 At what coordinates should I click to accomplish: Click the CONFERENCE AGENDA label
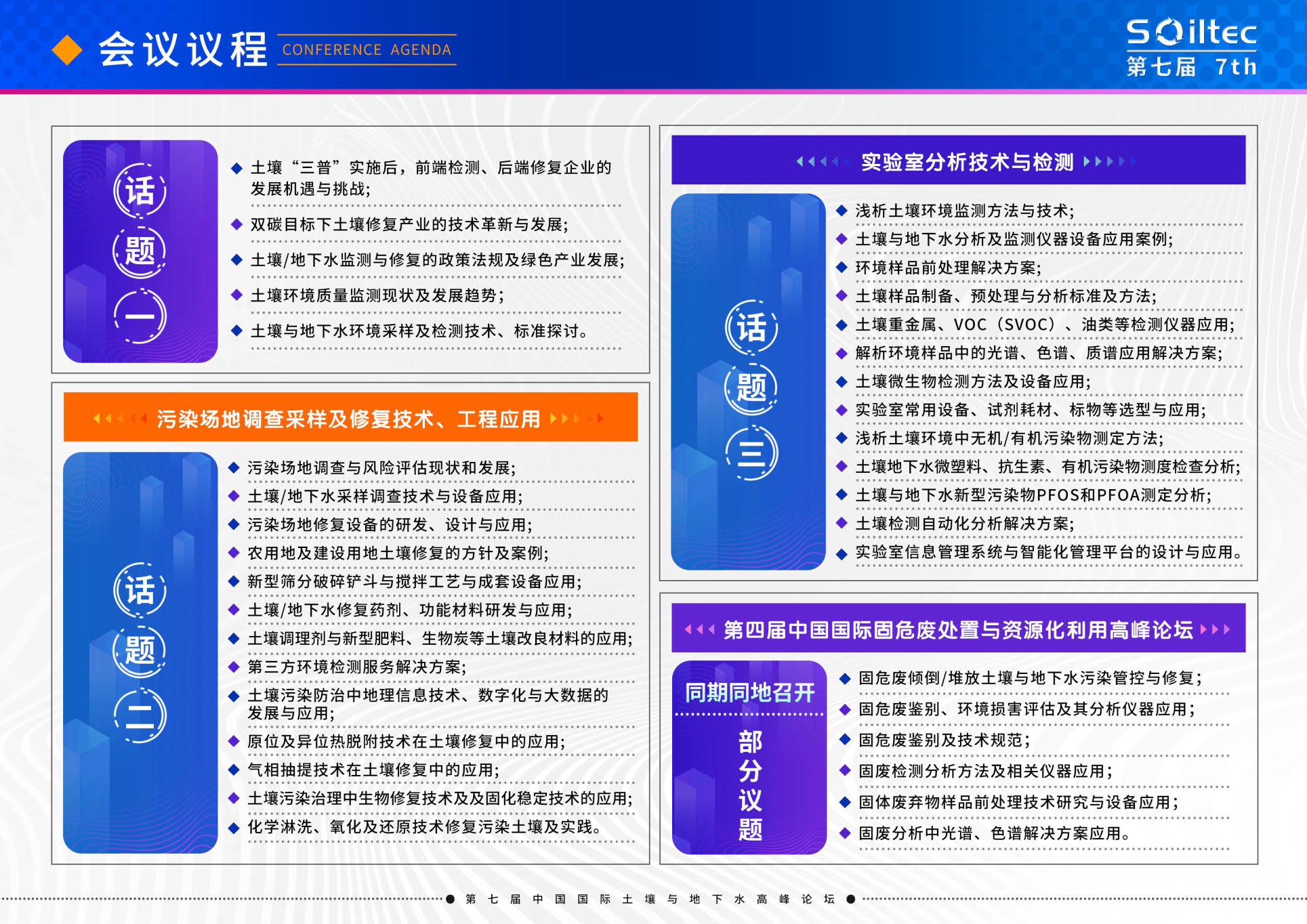367,49
